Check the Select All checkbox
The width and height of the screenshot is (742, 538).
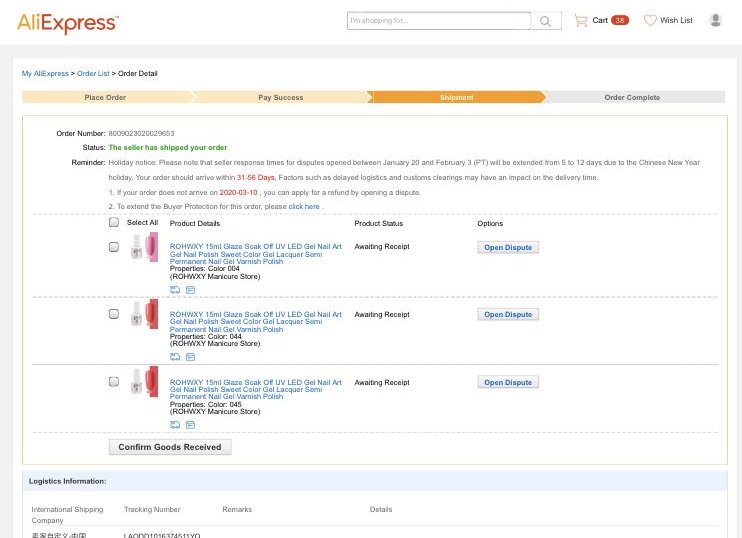114,222
